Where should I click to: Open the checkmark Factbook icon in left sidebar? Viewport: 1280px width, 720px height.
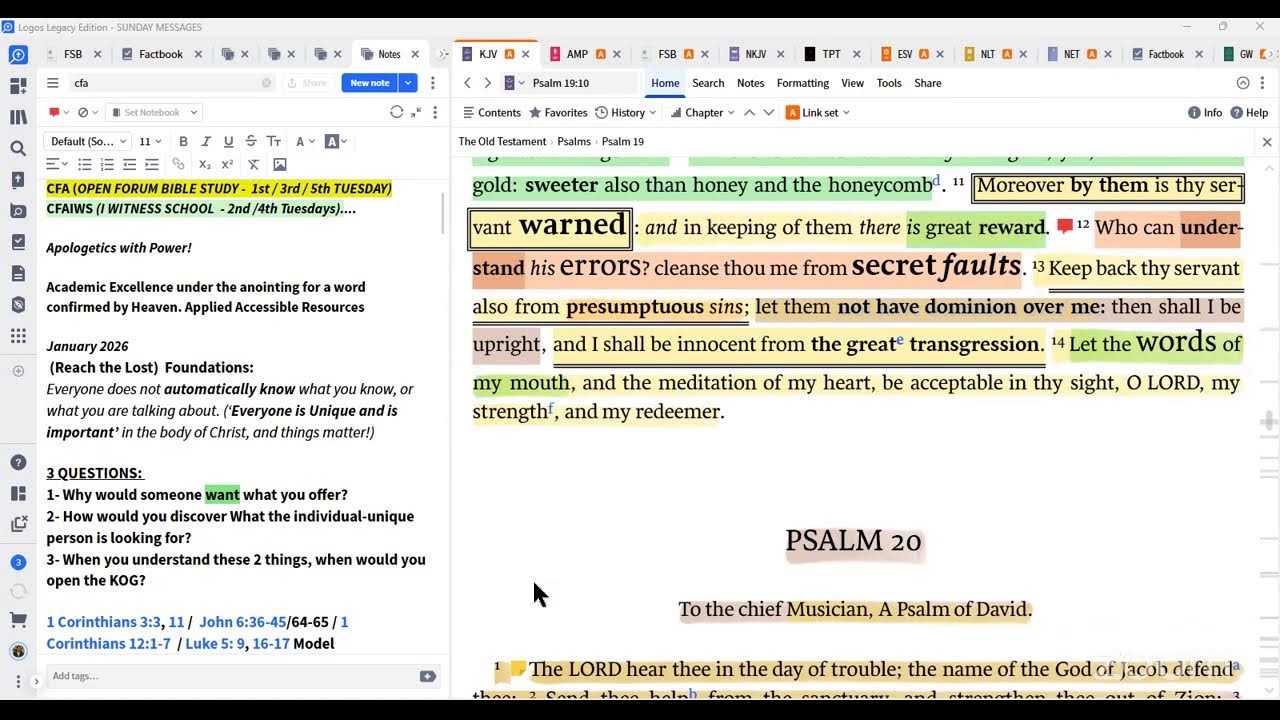[18, 242]
